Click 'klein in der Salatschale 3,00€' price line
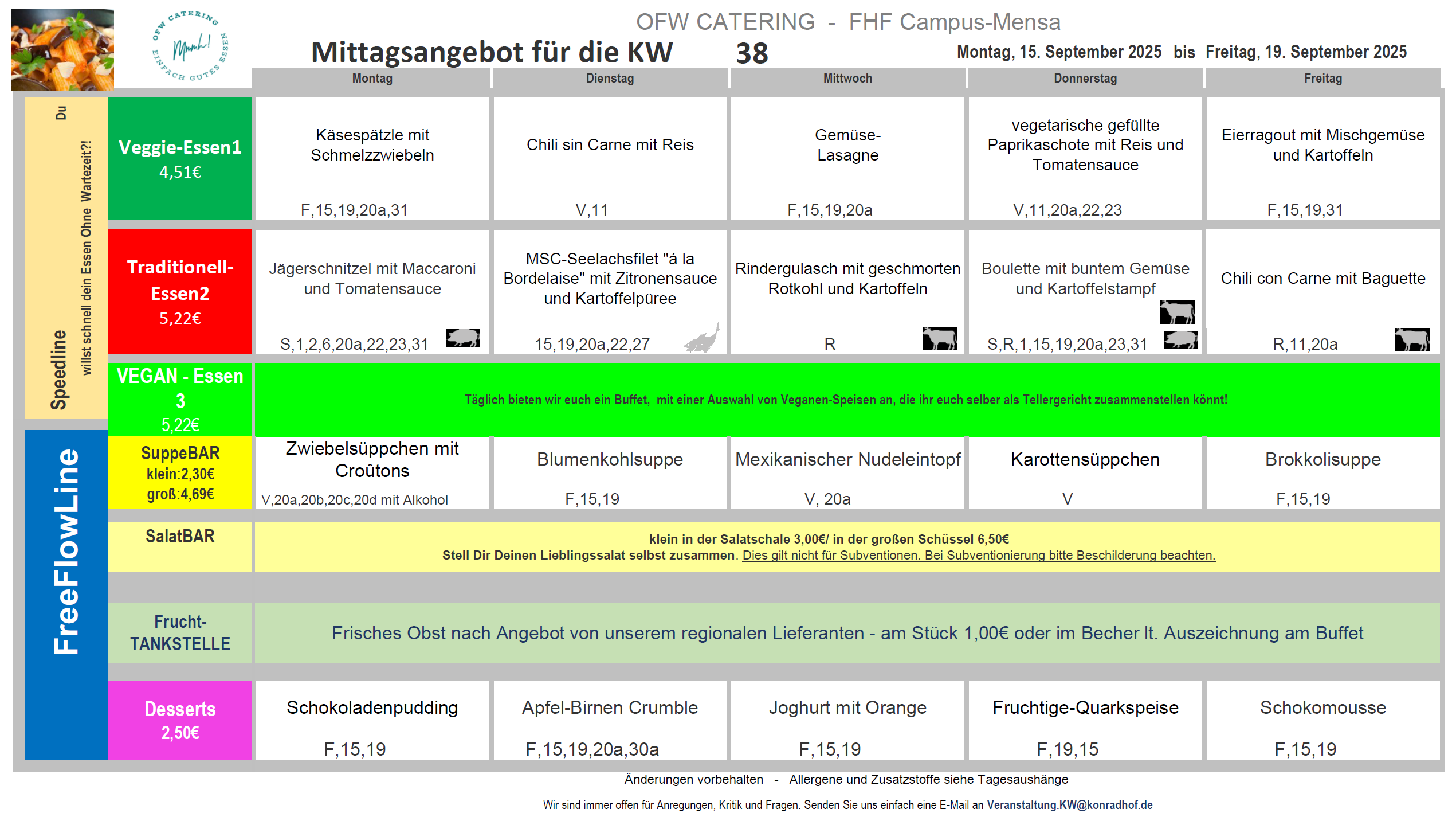 pos(829,539)
